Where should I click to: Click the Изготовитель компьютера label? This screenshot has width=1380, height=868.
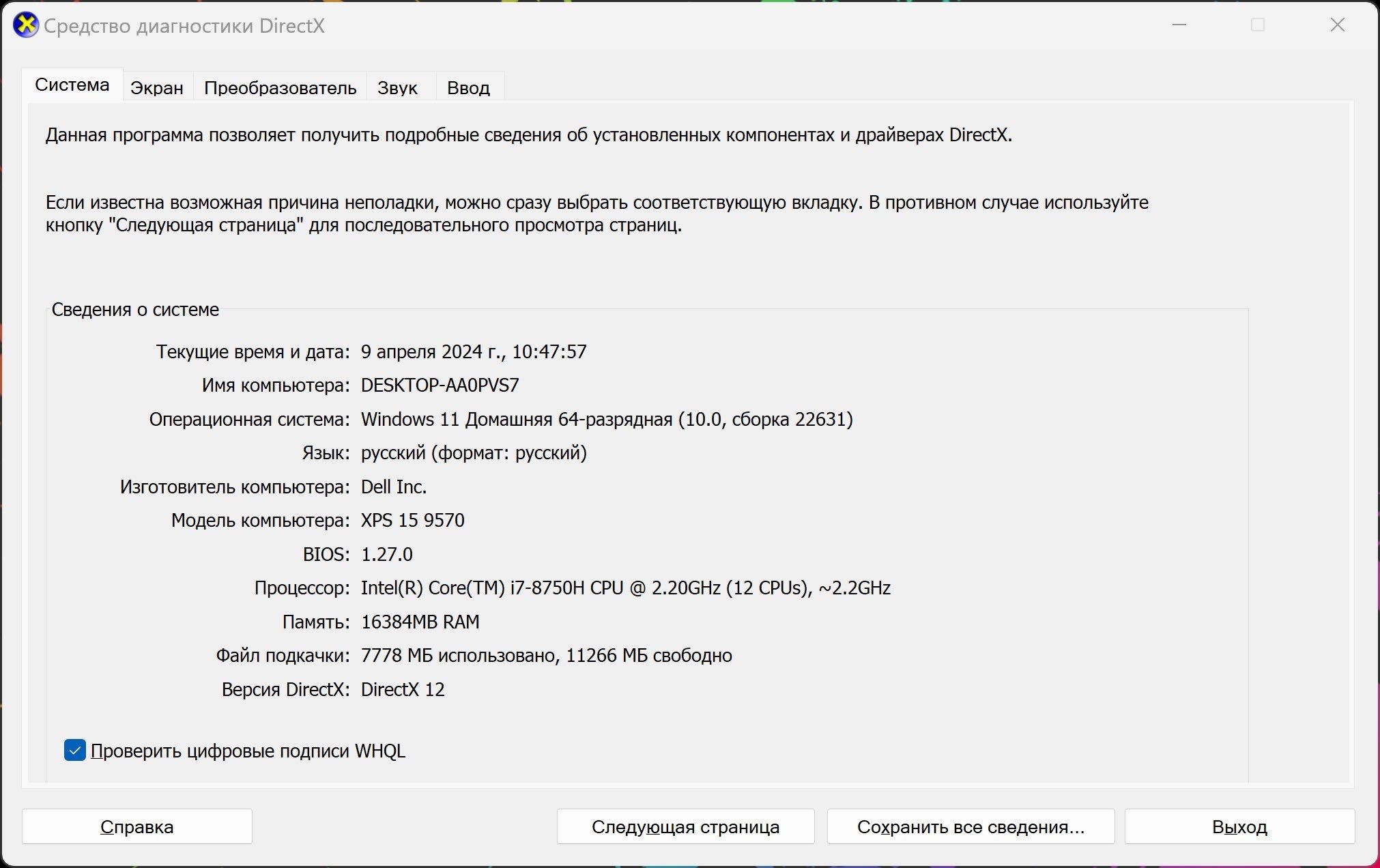pyautogui.click(x=235, y=487)
